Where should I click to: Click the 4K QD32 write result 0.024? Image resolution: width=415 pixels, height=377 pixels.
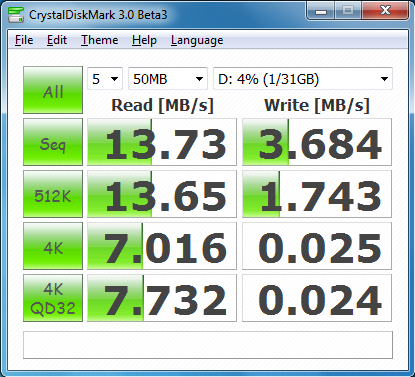point(317,298)
